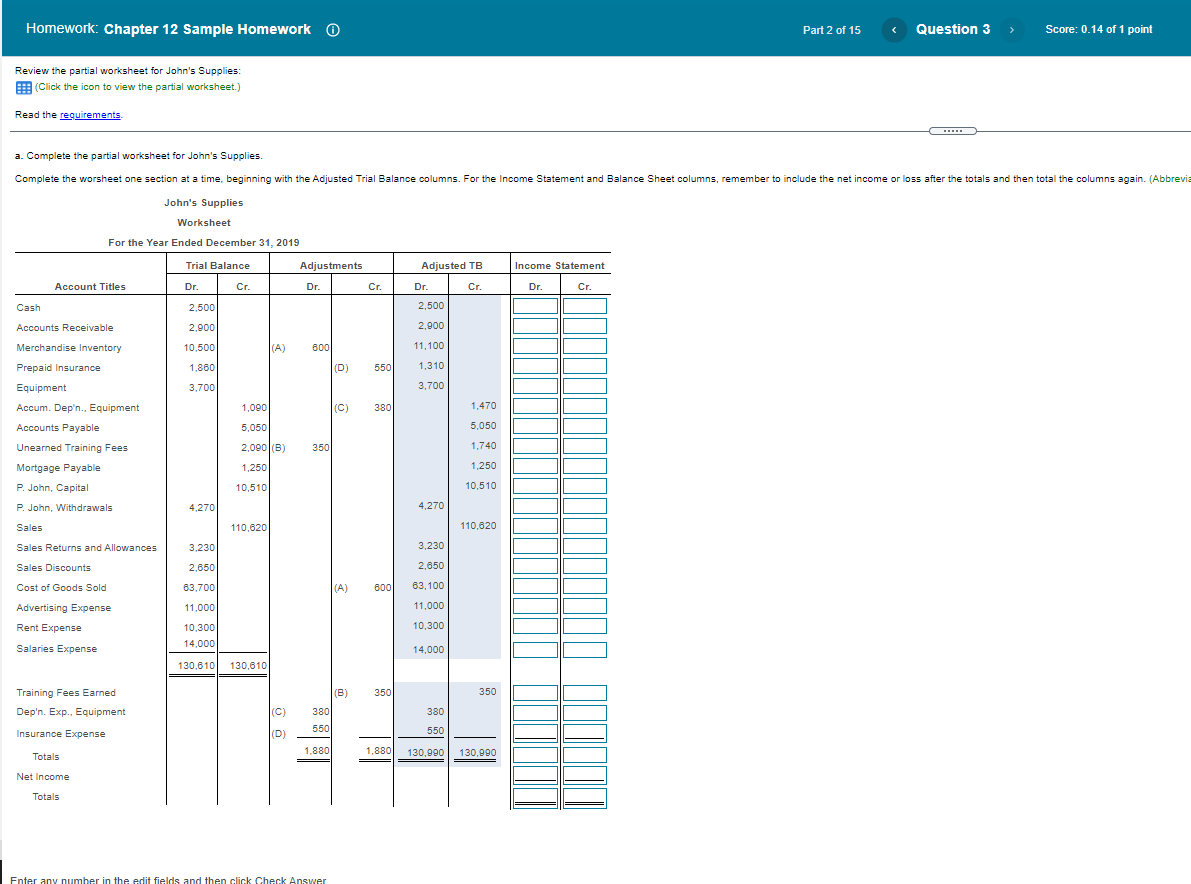Click Accounts Receivable Income Statement Dr. field

[535, 326]
